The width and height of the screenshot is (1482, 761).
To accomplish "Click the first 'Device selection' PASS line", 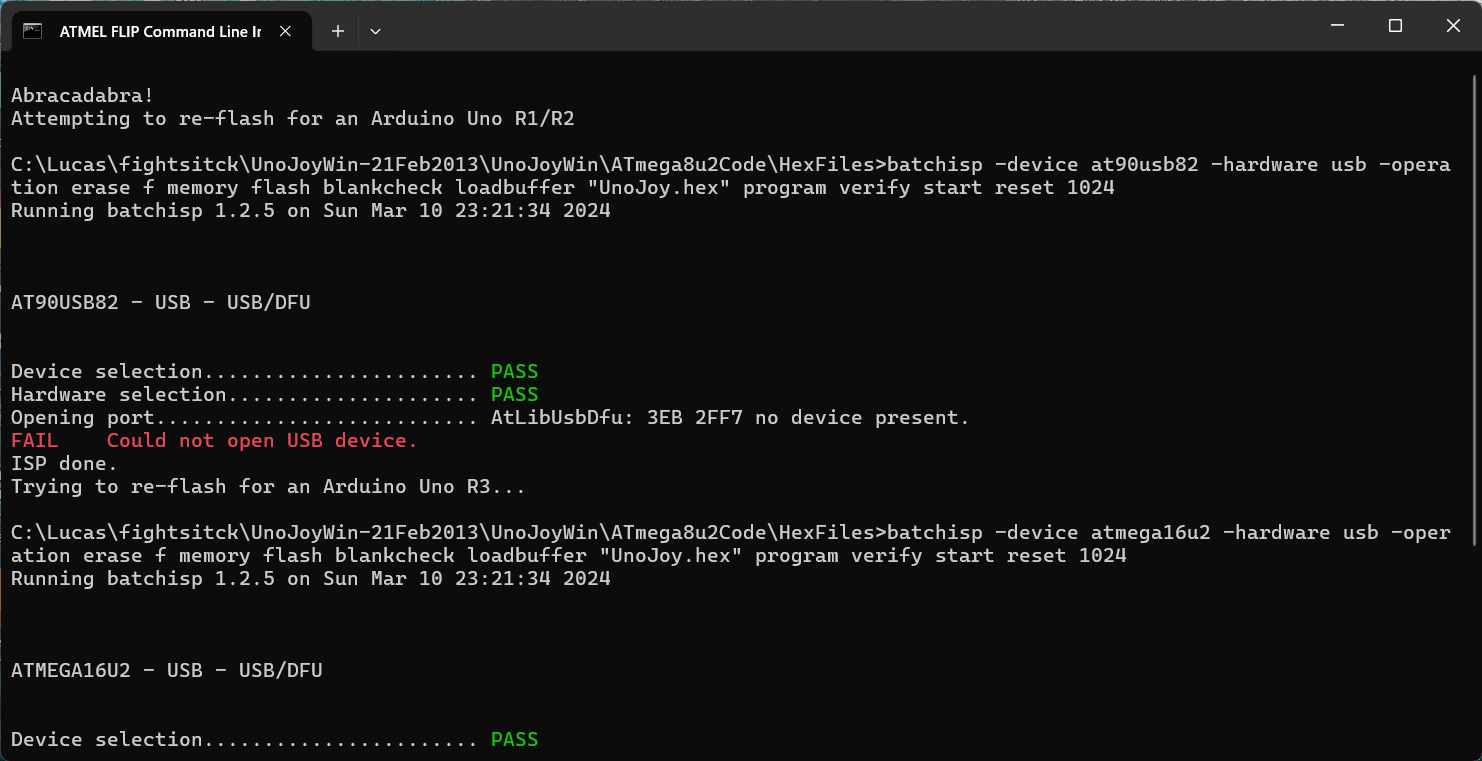I will coord(275,372).
